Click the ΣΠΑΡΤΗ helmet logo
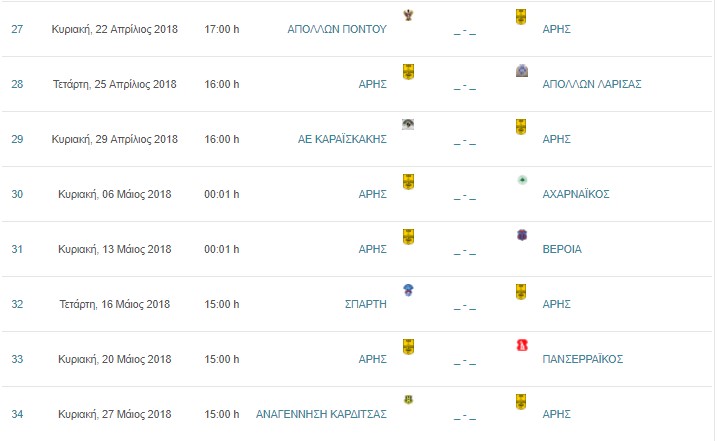 (x=408, y=290)
